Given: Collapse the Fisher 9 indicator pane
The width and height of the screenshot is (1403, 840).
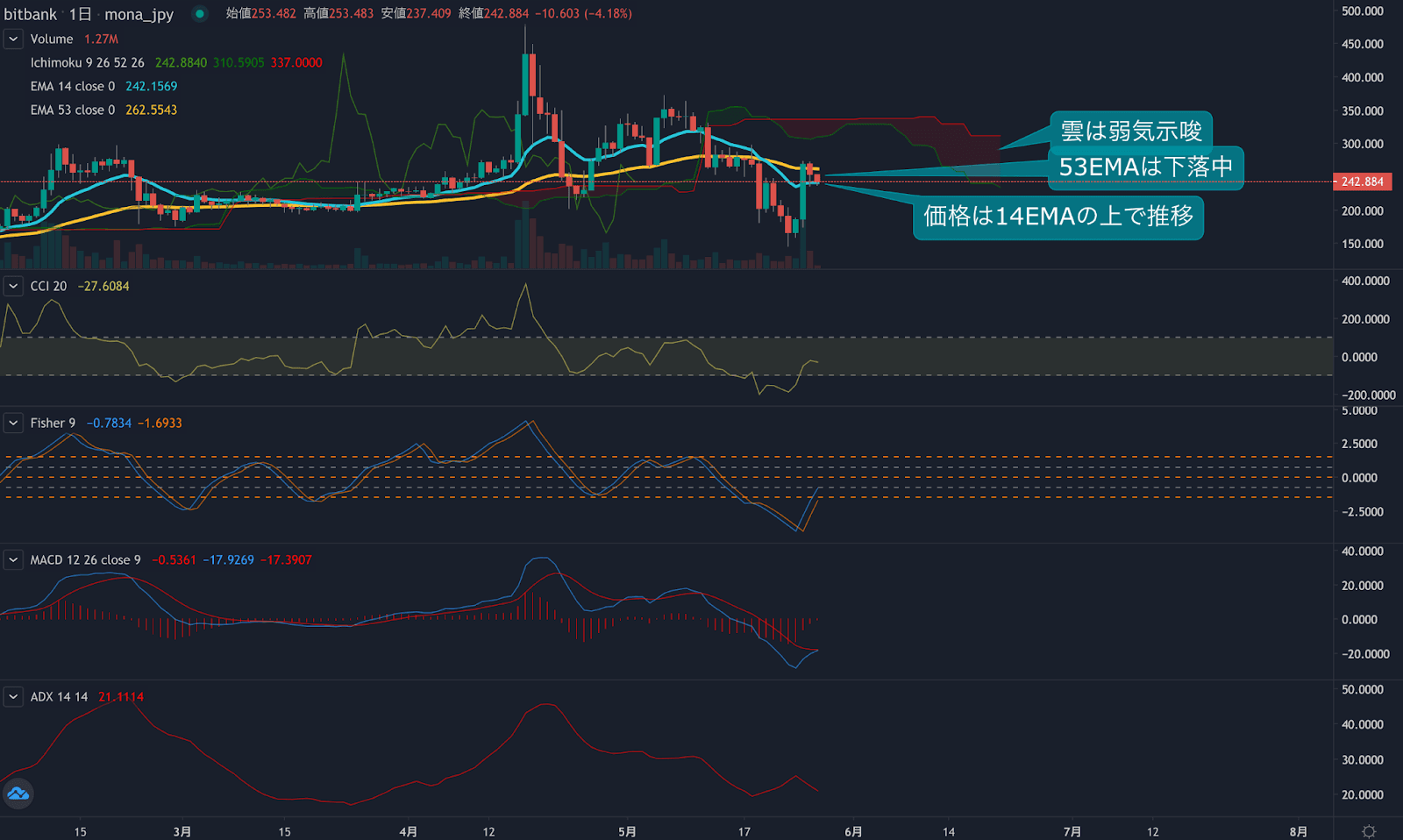Looking at the screenshot, I should (13, 424).
